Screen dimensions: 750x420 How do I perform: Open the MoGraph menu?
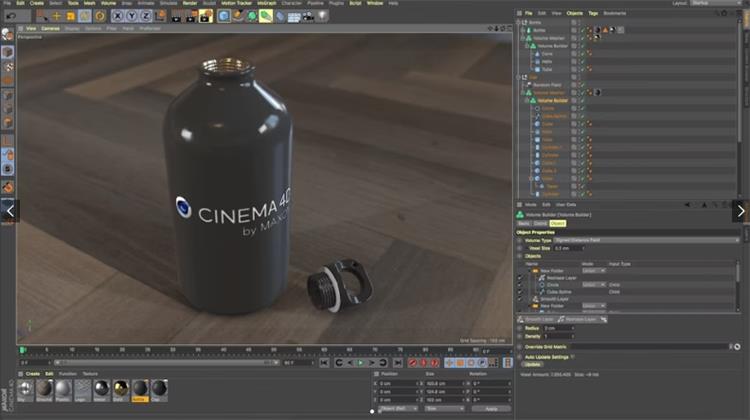coord(265,4)
